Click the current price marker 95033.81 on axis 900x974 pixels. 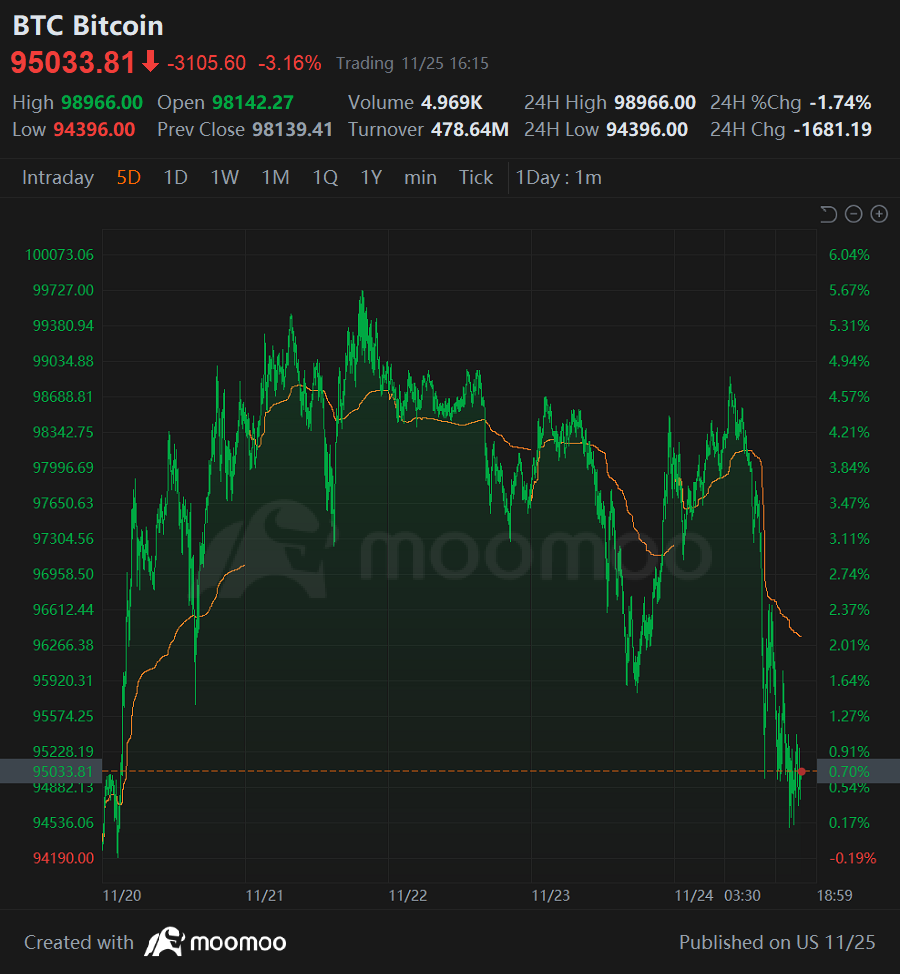coord(55,771)
